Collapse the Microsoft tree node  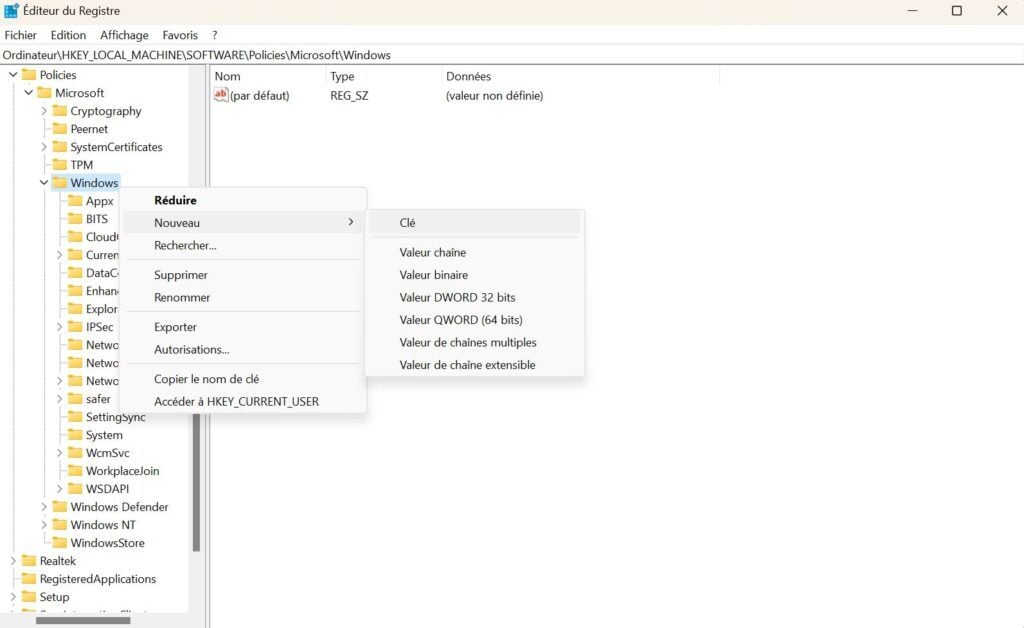point(29,93)
